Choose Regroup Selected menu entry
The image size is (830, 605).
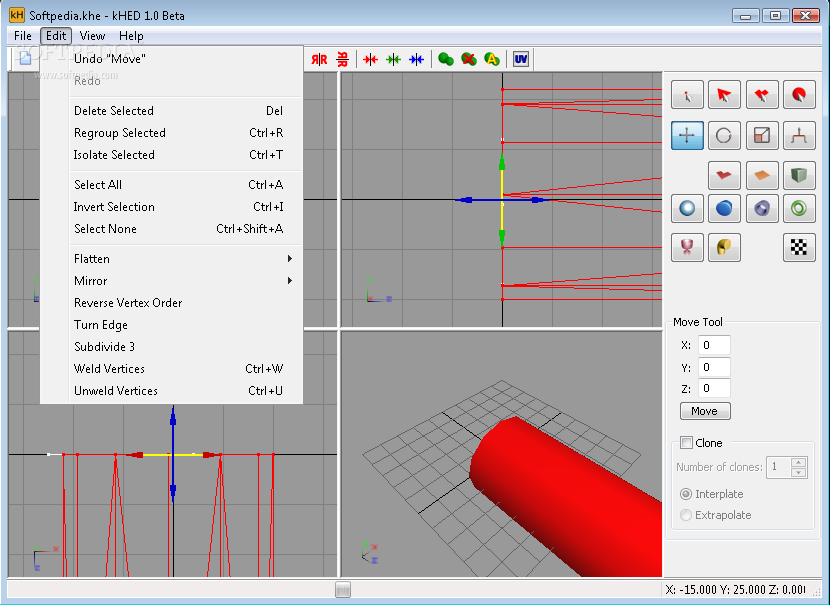[x=183, y=133]
